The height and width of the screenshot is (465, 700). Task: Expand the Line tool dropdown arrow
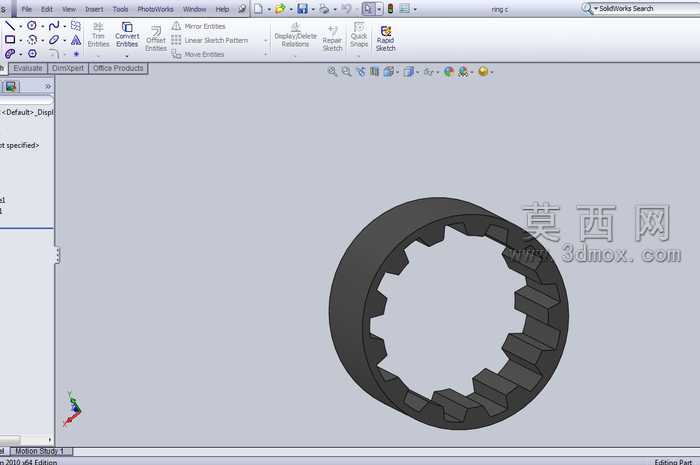(x=21, y=26)
